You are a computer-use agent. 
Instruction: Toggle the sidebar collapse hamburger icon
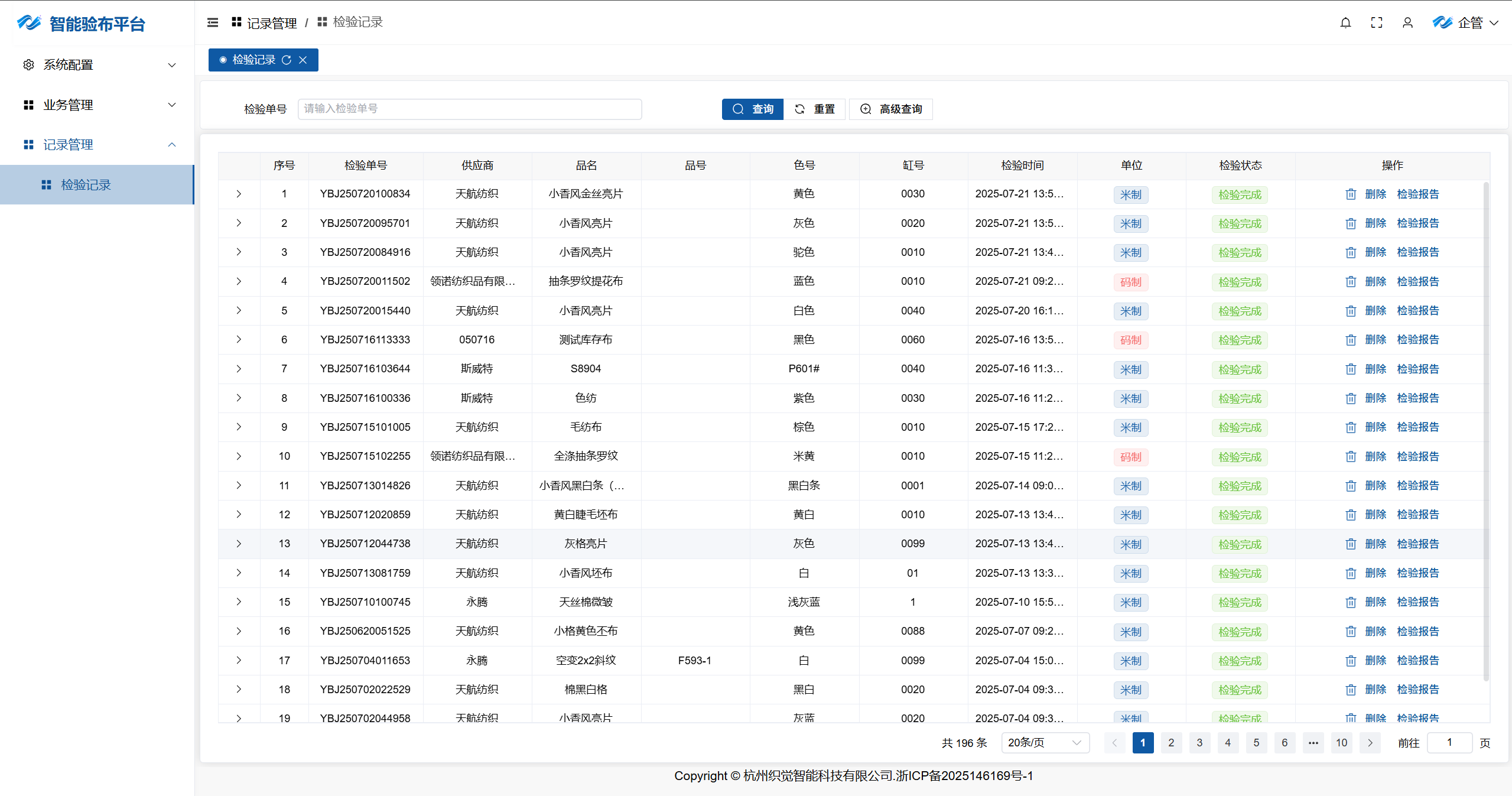tap(213, 22)
